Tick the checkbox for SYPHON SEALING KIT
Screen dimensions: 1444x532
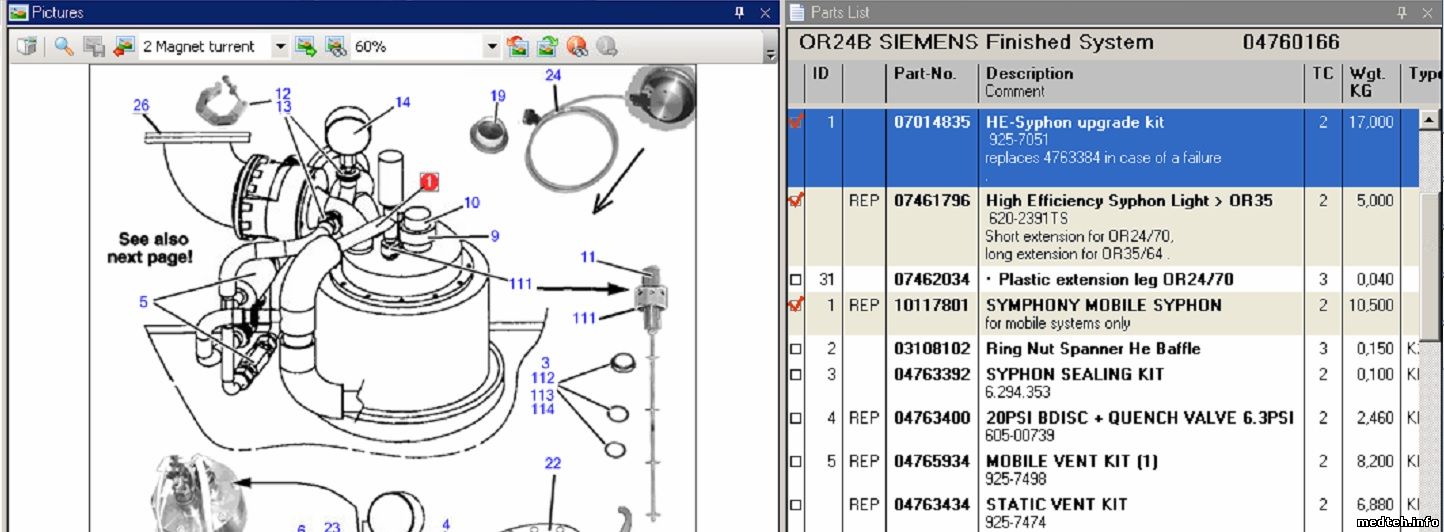coord(796,375)
